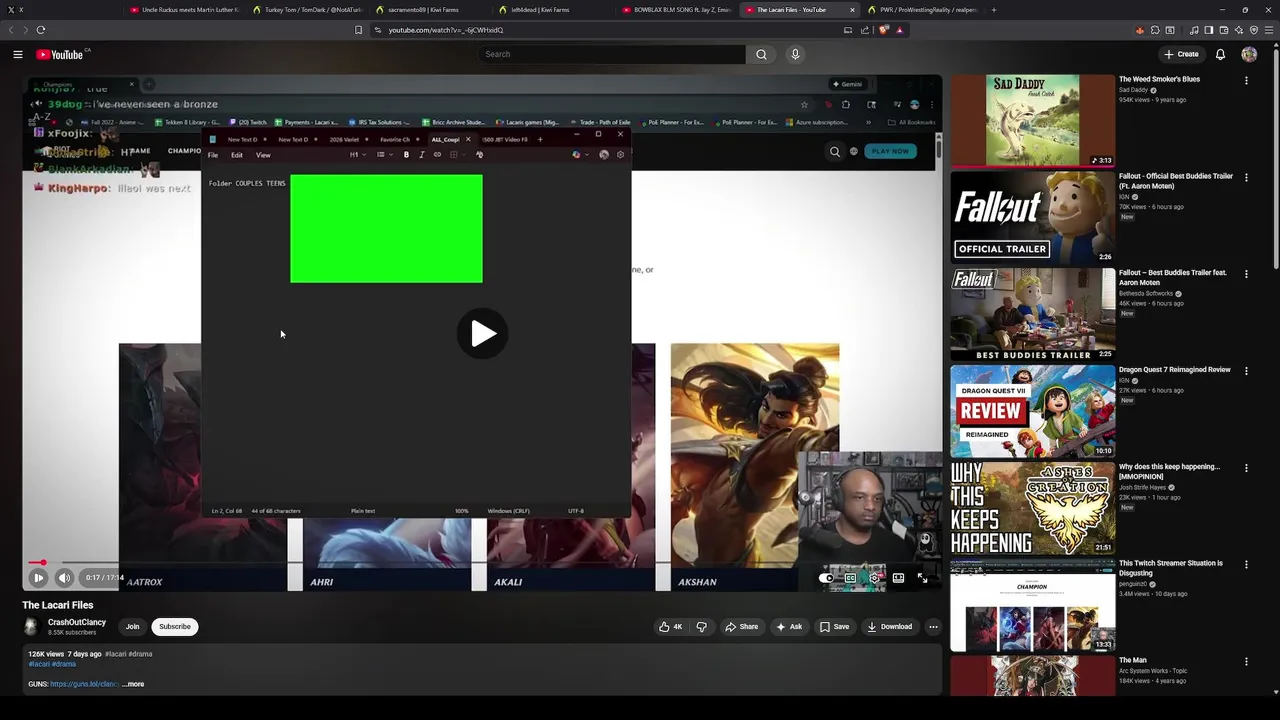Open options for the Bethesda Fallout trailer
1280x720 pixels.
click(x=1246, y=274)
